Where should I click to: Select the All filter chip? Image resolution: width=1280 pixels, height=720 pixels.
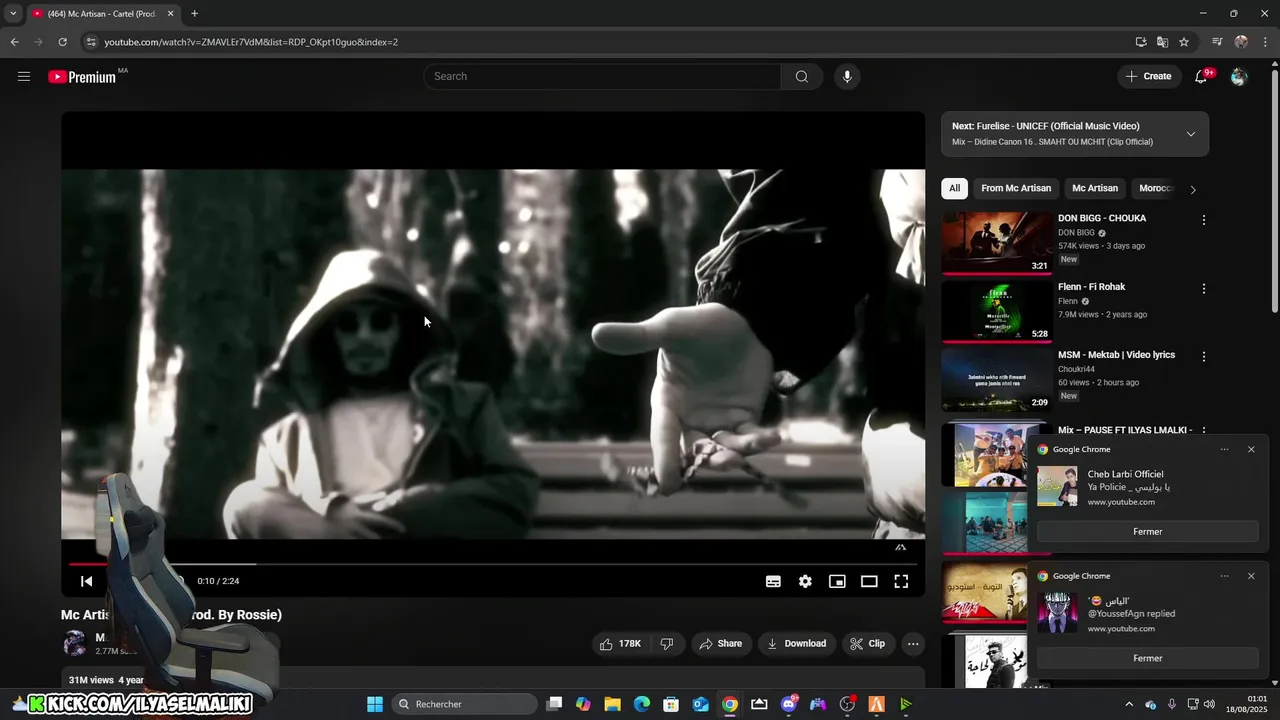pyautogui.click(x=954, y=188)
